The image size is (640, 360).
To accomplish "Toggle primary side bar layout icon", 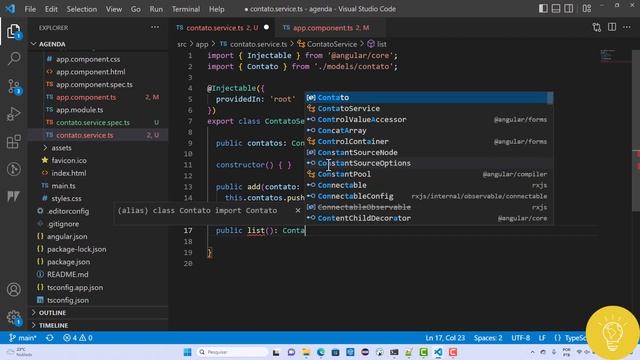I will (x=543, y=9).
